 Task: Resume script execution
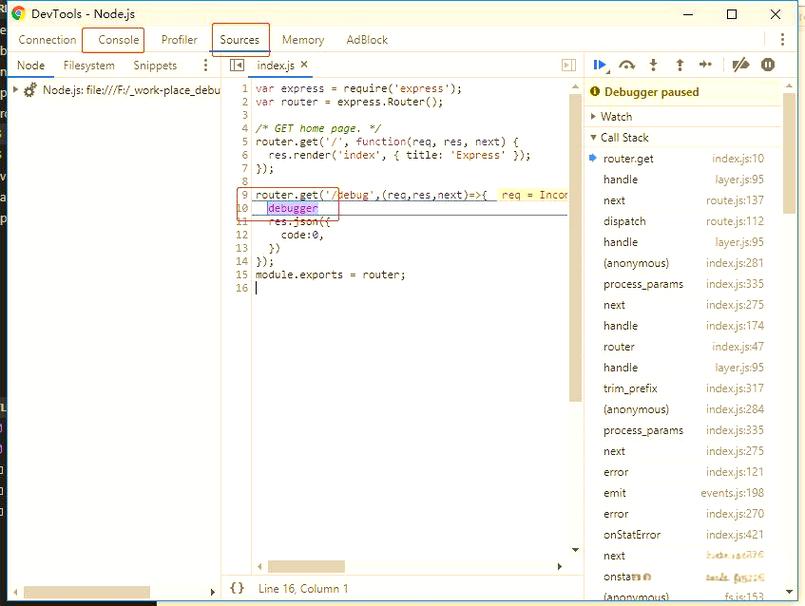point(600,65)
